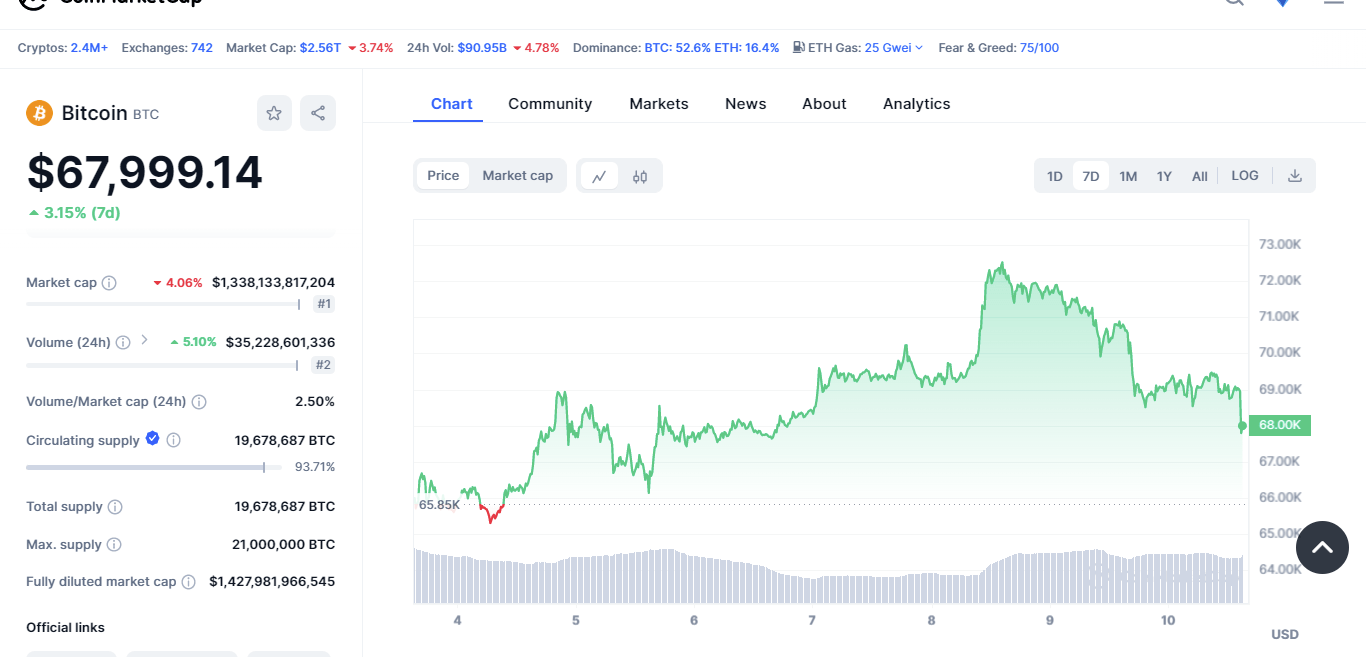1366x657 pixels.
Task: Switch to the Analytics tab
Action: [917, 104]
